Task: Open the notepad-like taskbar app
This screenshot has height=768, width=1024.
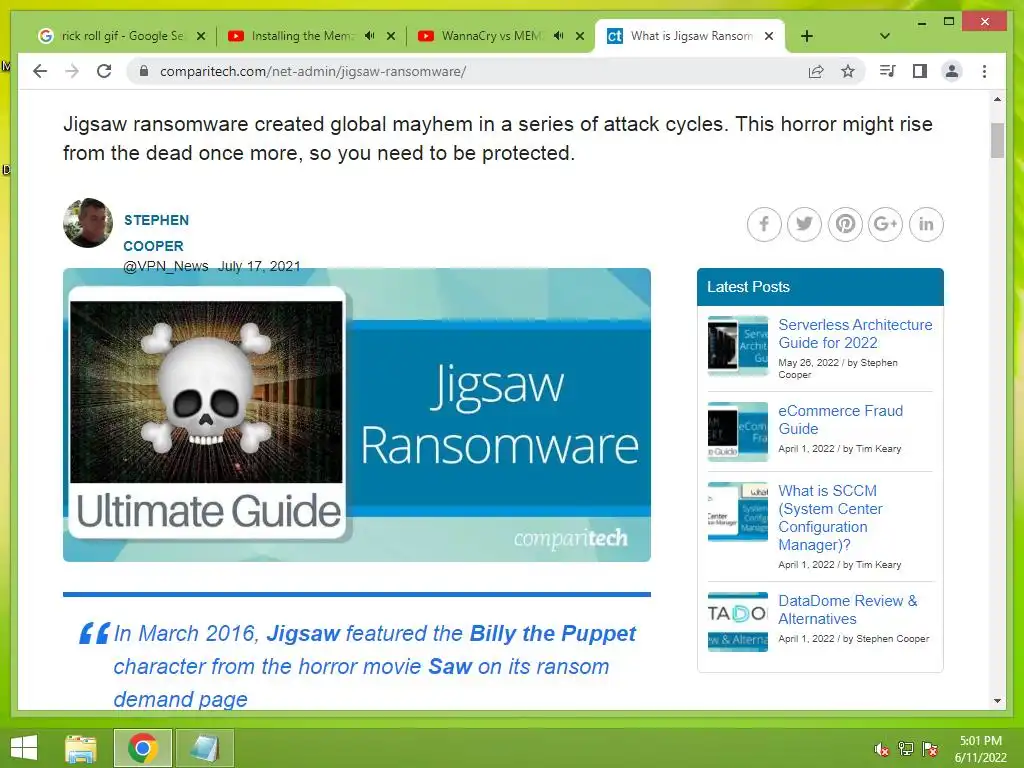Action: click(204, 748)
